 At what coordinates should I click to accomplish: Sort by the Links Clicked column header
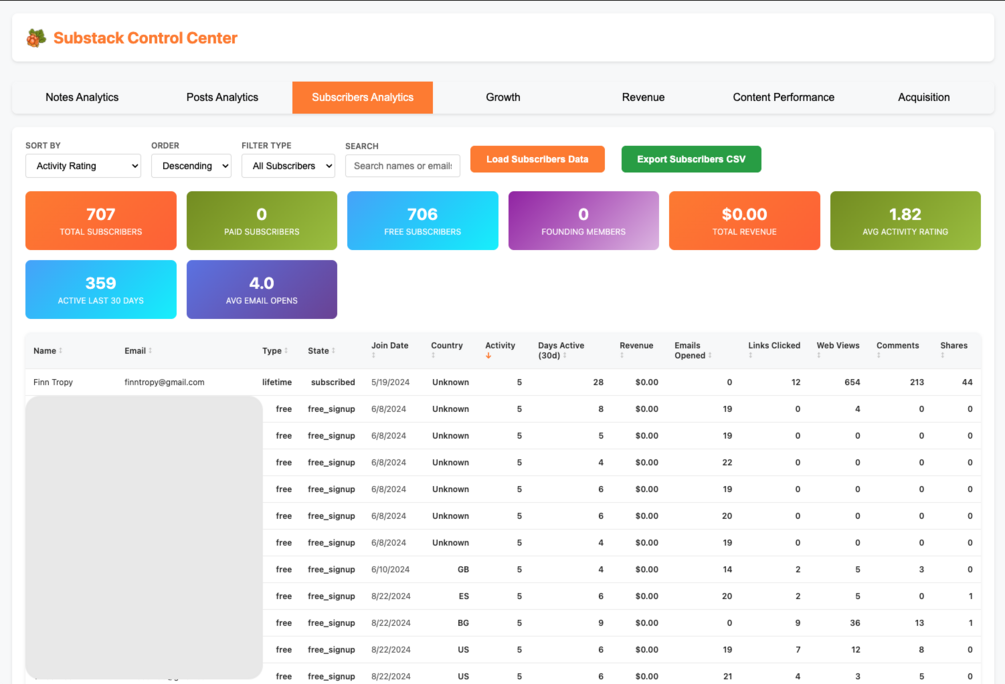click(x=774, y=349)
